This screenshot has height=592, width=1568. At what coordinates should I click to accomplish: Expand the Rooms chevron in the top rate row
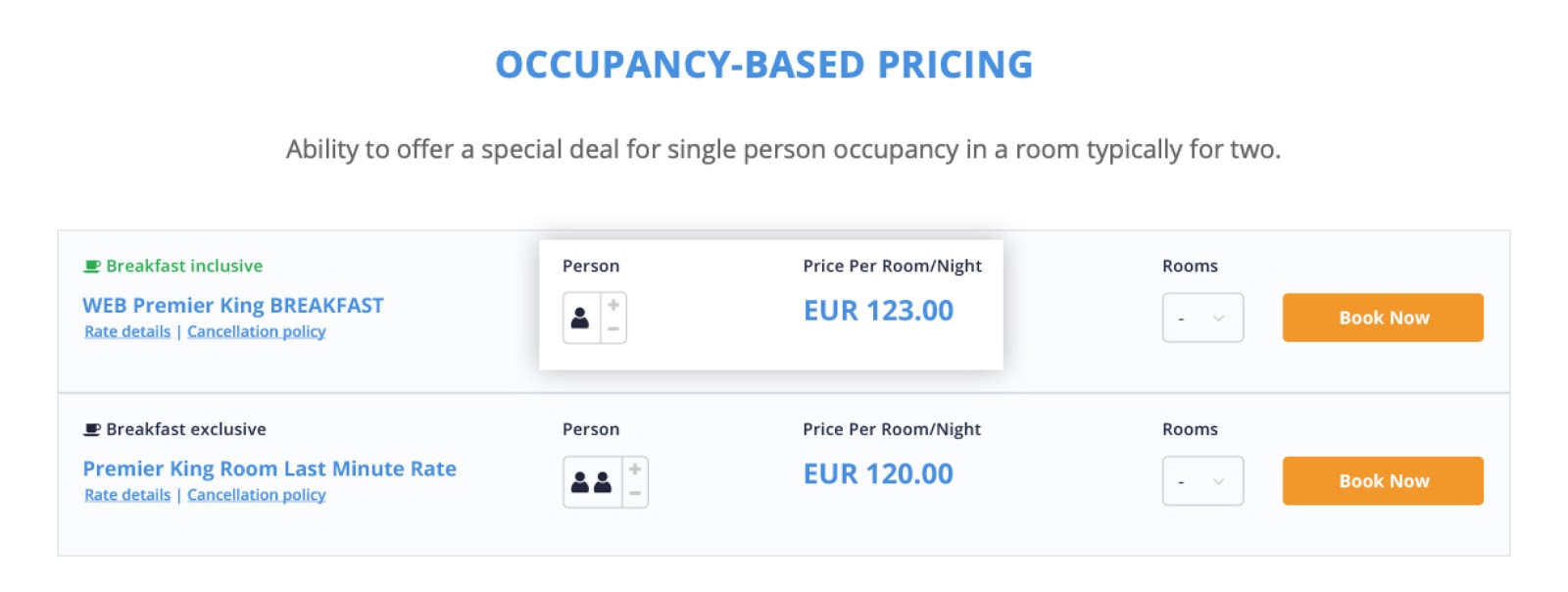click(1220, 318)
